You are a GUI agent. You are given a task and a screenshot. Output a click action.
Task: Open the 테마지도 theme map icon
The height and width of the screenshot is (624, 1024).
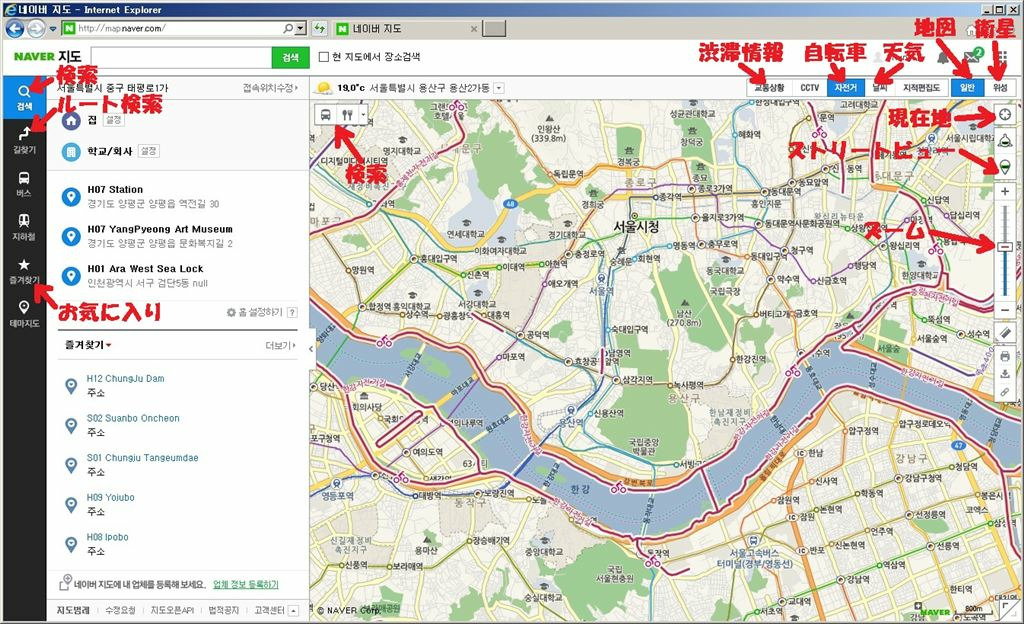click(24, 314)
